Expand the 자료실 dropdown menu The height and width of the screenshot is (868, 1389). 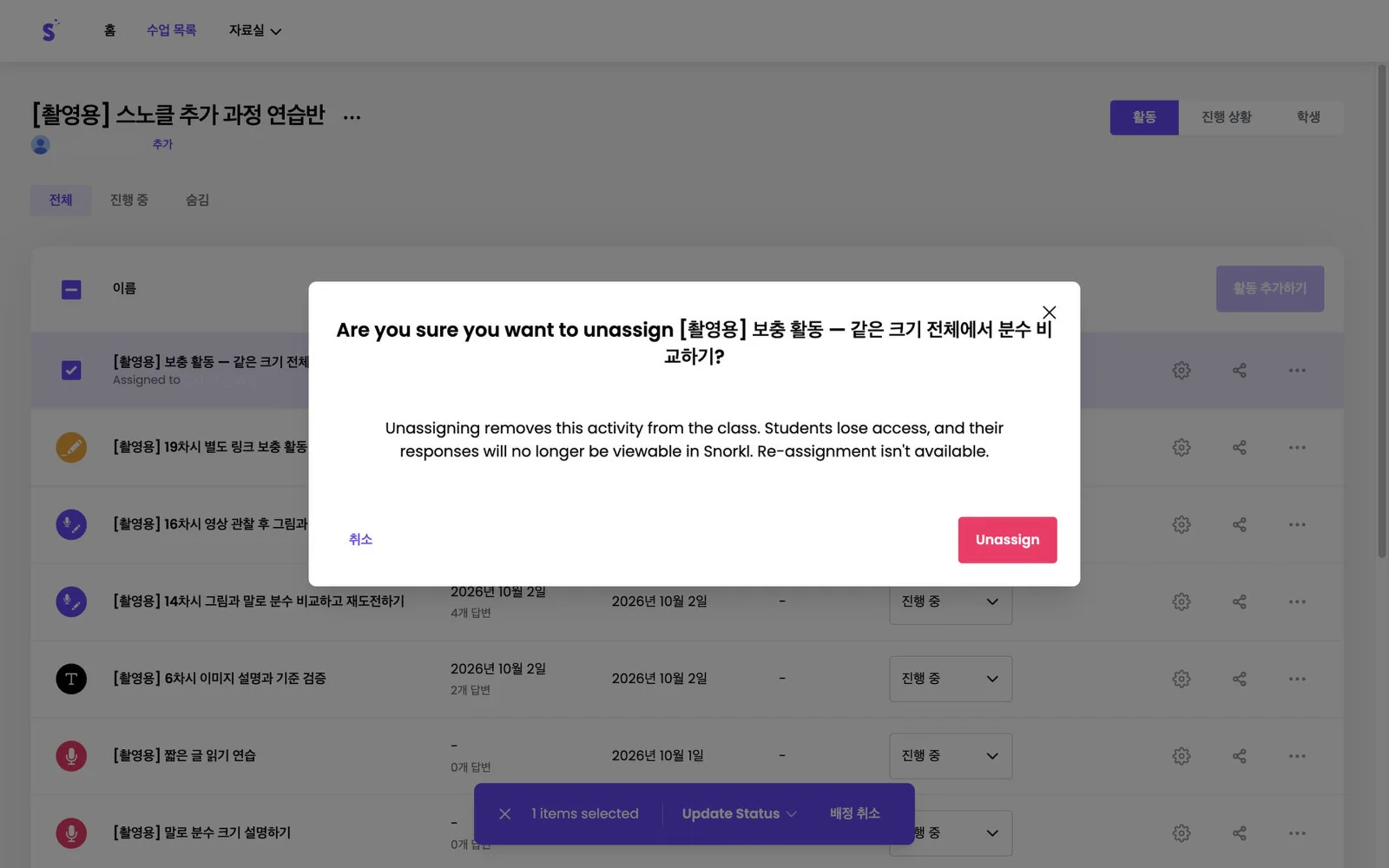[254, 30]
